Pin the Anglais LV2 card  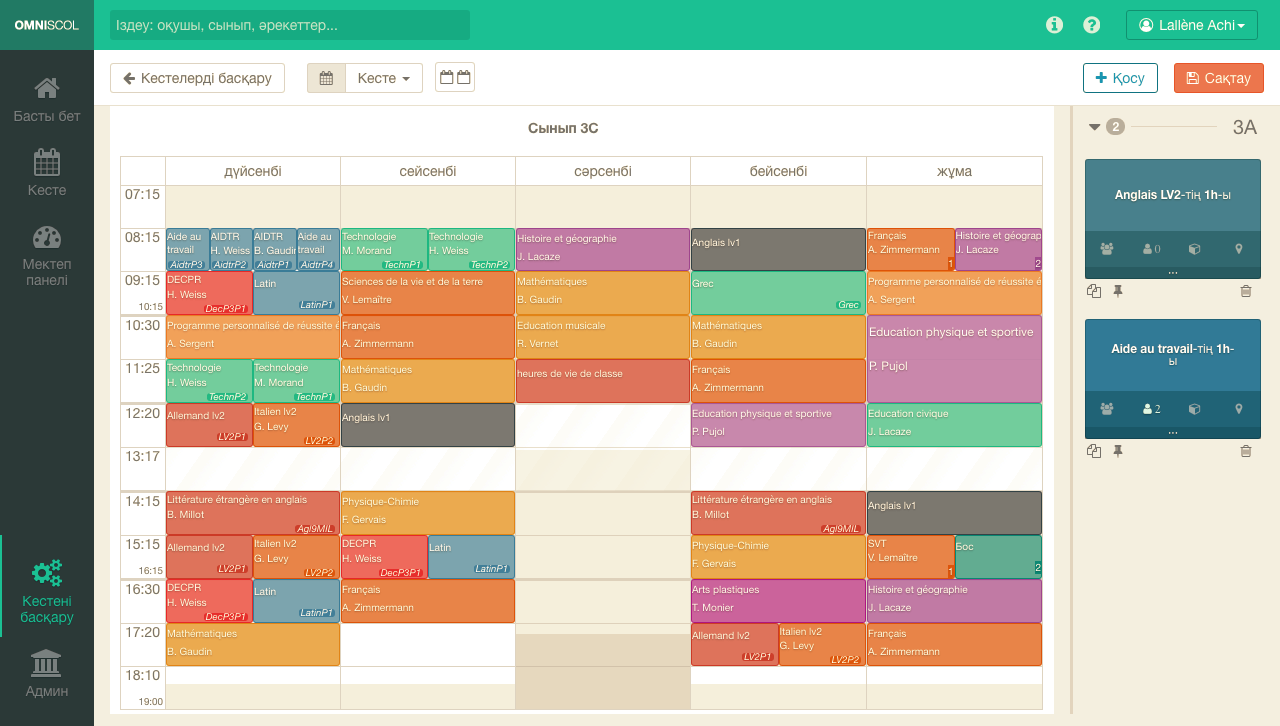coord(1118,291)
